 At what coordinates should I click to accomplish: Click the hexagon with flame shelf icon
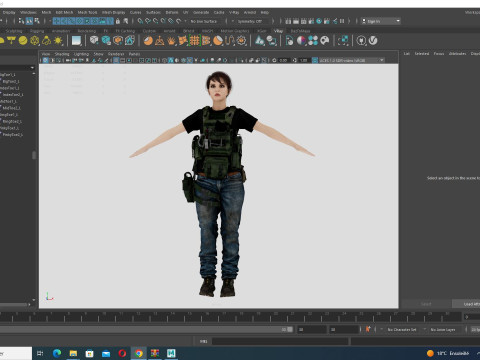tap(129, 41)
